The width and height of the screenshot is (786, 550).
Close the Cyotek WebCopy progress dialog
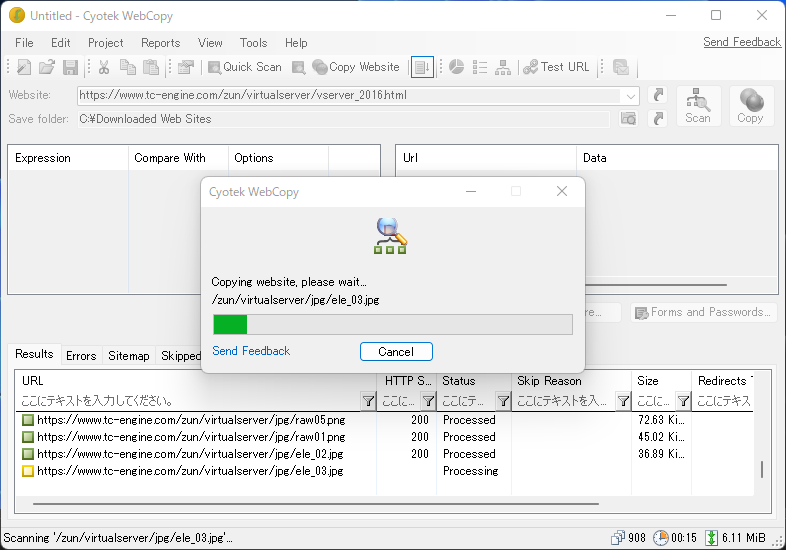pos(562,191)
